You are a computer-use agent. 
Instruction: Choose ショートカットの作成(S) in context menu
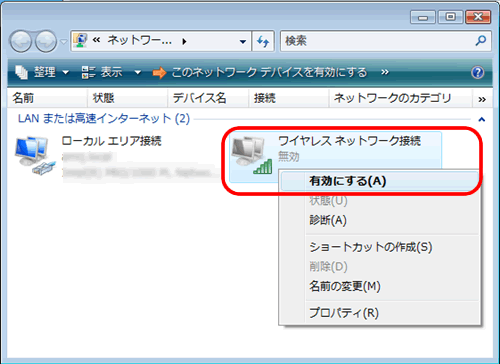tap(379, 247)
